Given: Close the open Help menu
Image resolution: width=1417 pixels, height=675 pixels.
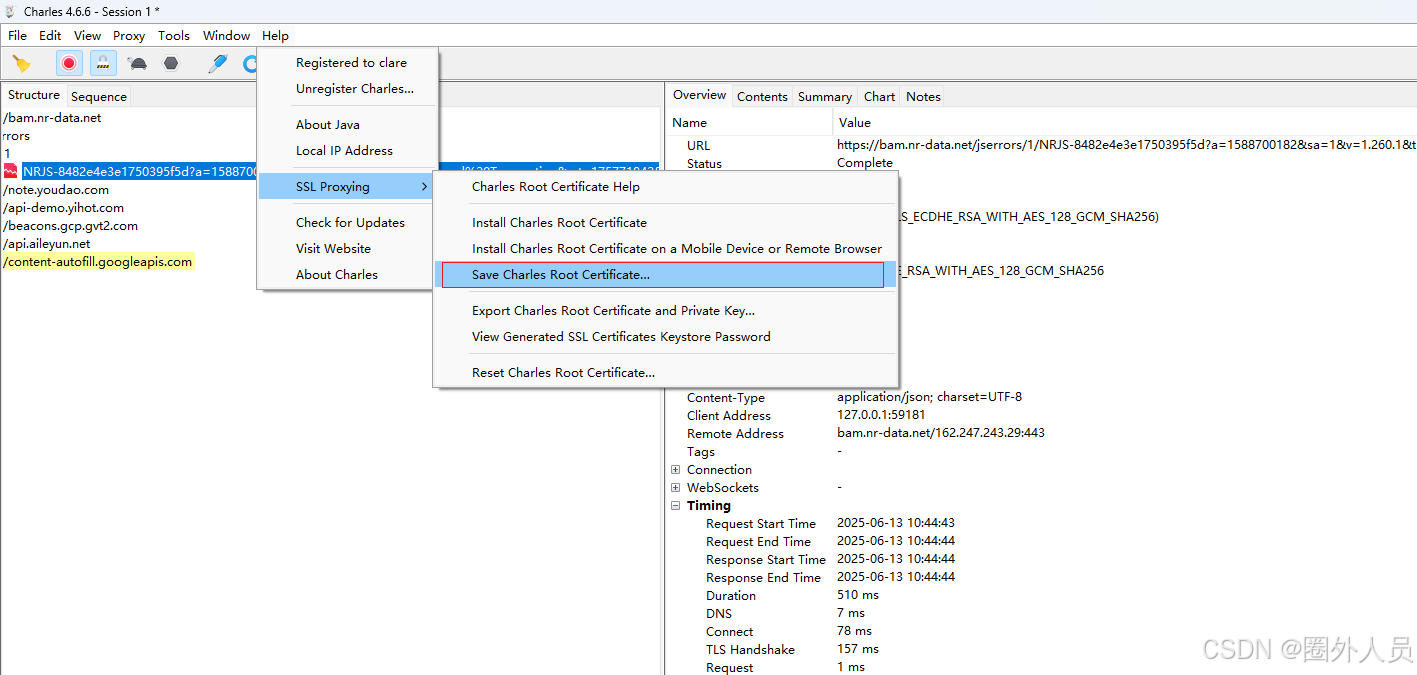Looking at the screenshot, I should click(276, 35).
